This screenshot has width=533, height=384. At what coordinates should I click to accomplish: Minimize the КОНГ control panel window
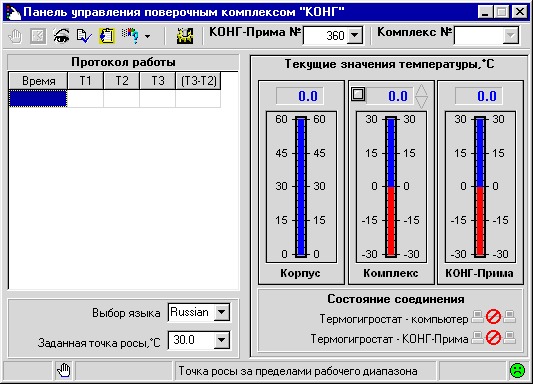point(485,12)
